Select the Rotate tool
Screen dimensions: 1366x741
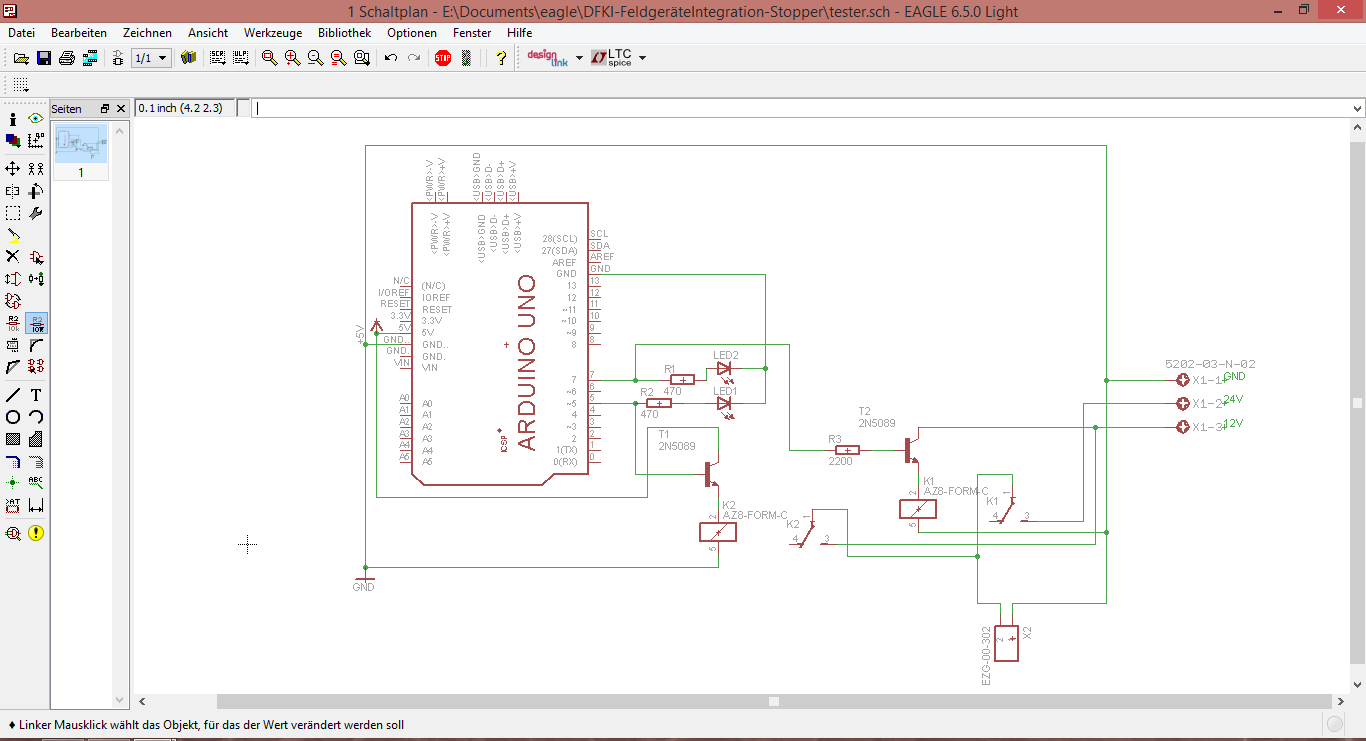pos(36,191)
